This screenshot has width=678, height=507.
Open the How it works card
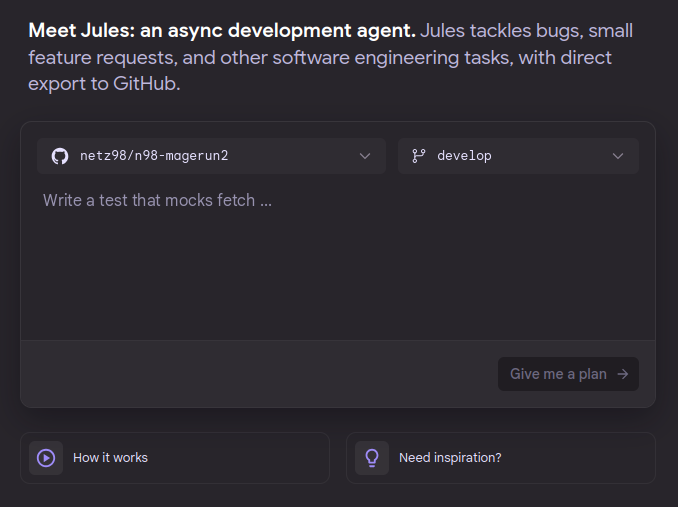[x=175, y=458]
